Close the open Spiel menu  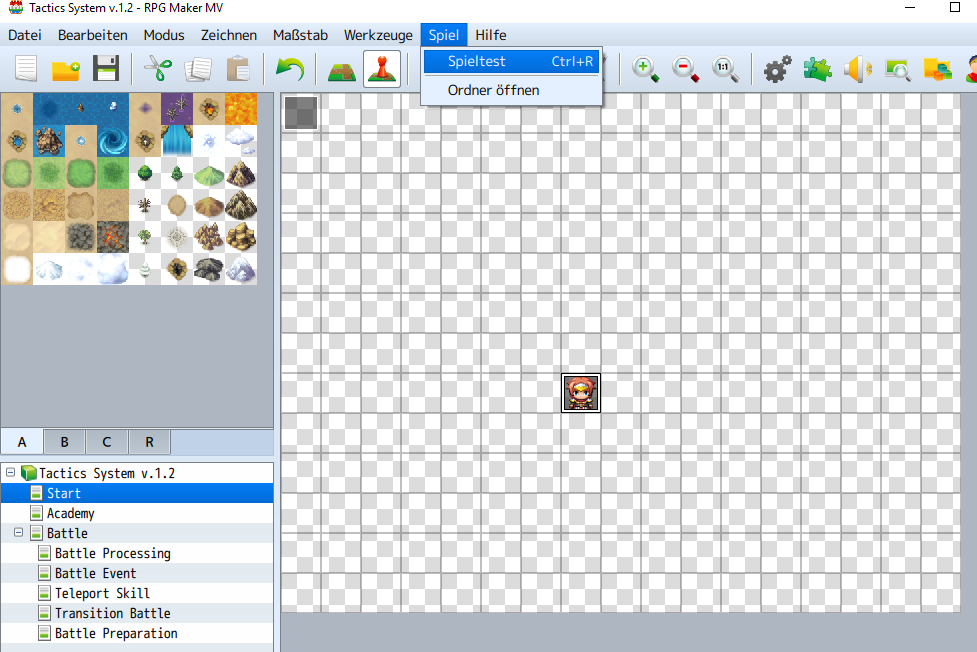[x=444, y=35]
